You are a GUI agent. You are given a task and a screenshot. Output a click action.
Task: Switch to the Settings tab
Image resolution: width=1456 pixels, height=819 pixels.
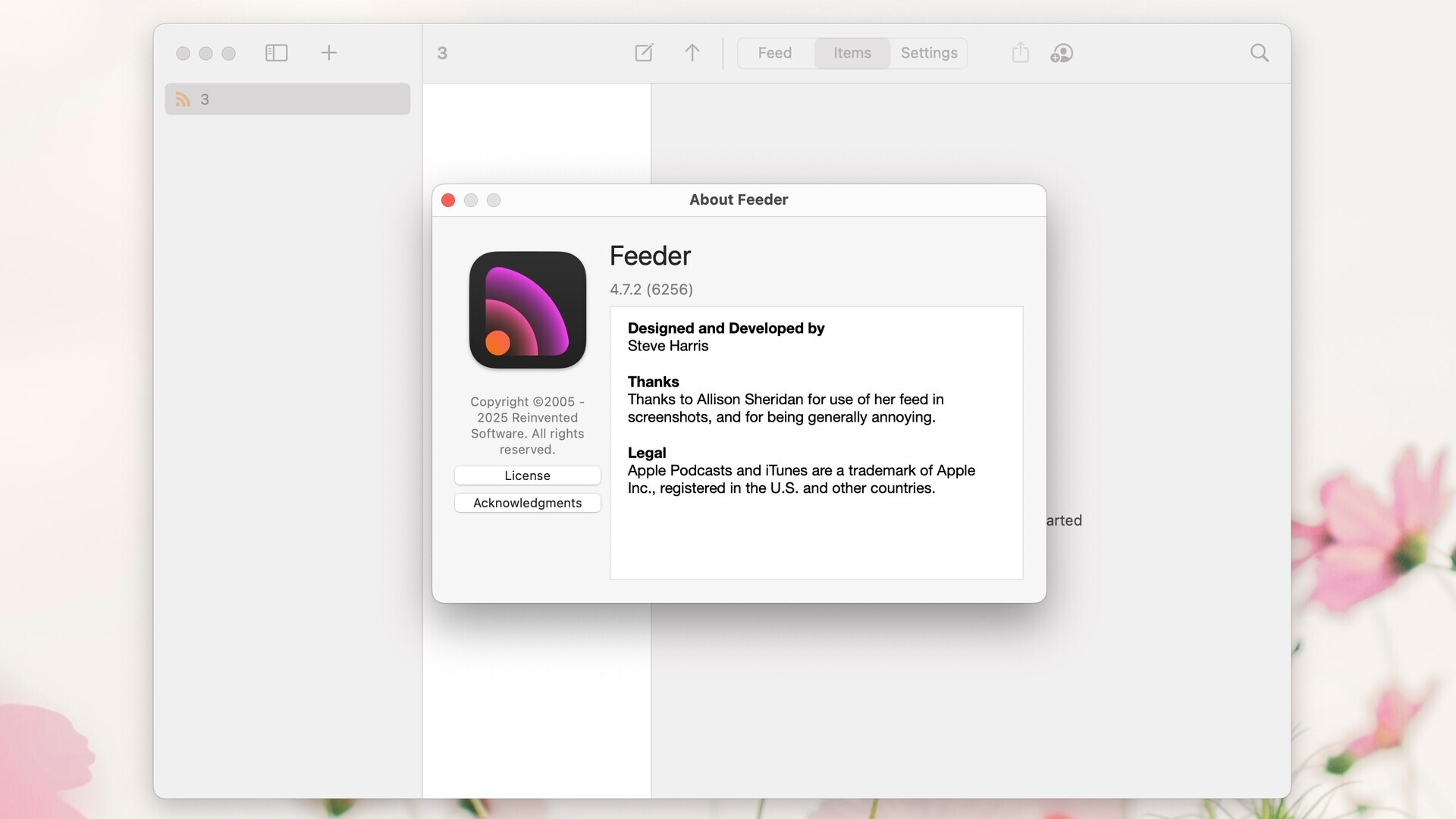pos(929,53)
